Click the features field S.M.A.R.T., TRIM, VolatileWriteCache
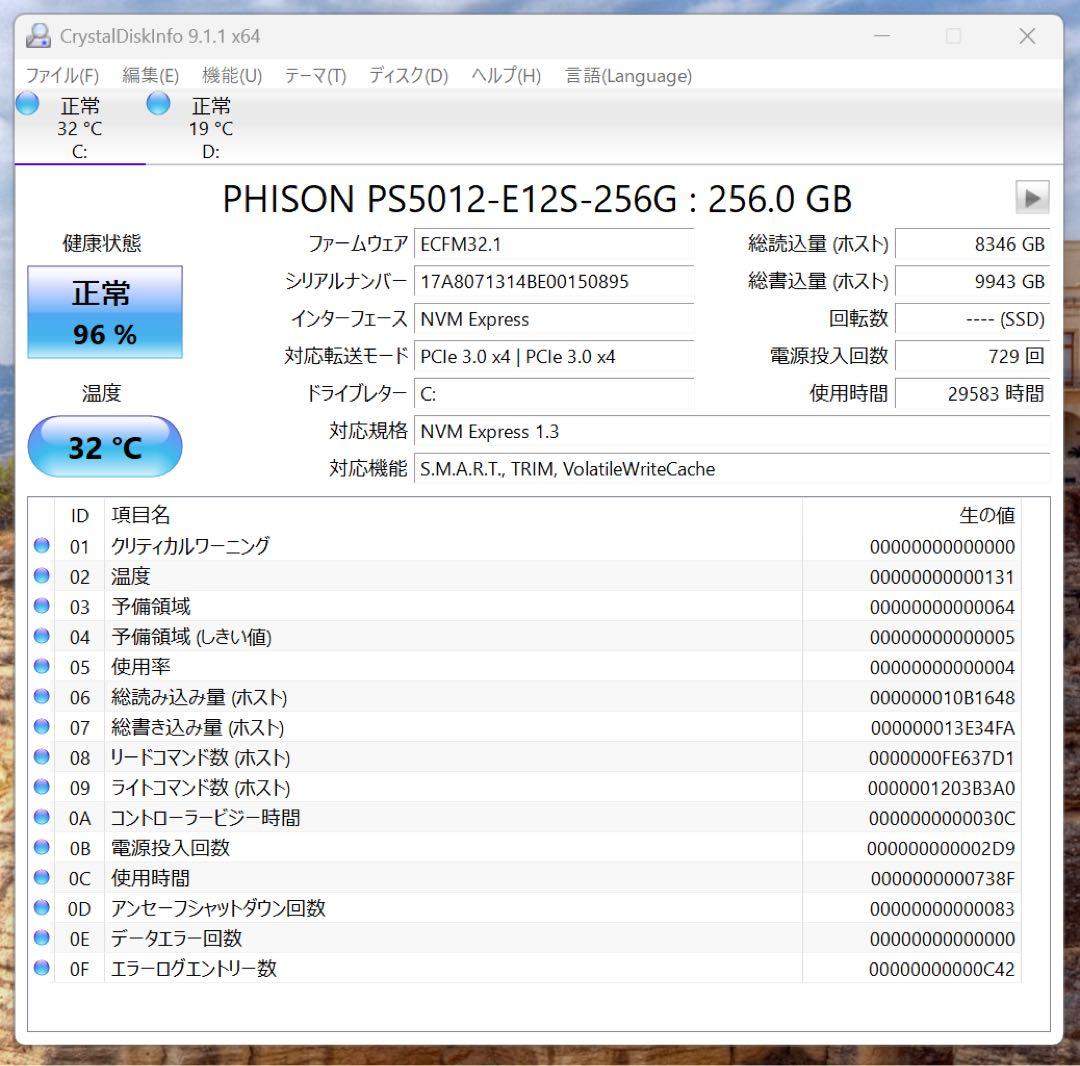The image size is (1080, 1066). [x=731, y=469]
